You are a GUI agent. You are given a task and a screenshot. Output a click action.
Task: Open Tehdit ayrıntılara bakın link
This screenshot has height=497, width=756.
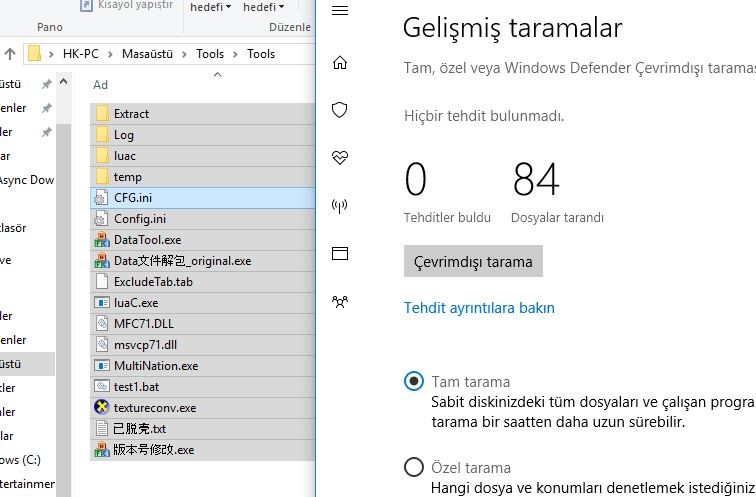[x=479, y=308]
